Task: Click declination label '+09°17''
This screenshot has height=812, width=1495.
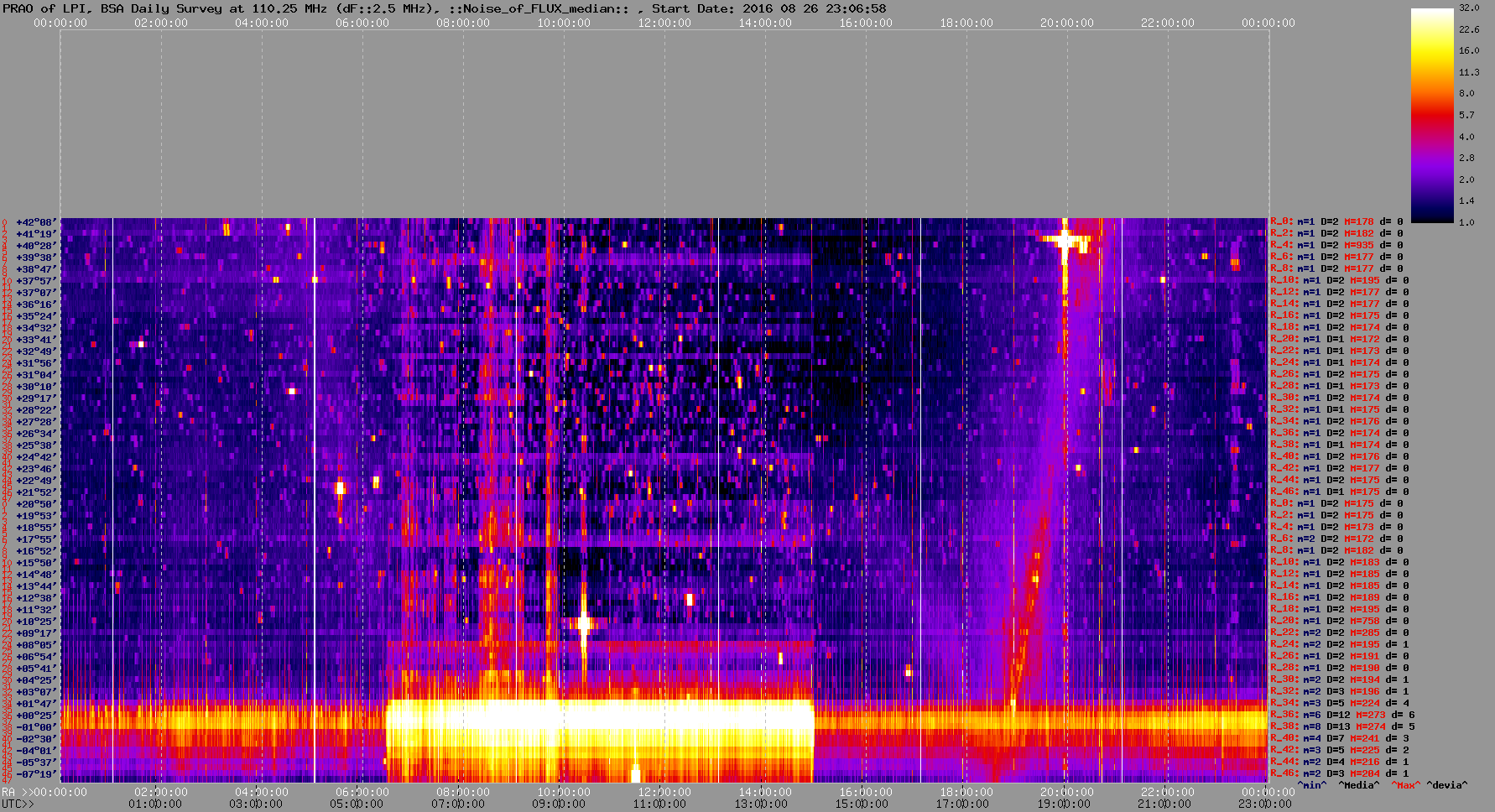Action: point(36,633)
